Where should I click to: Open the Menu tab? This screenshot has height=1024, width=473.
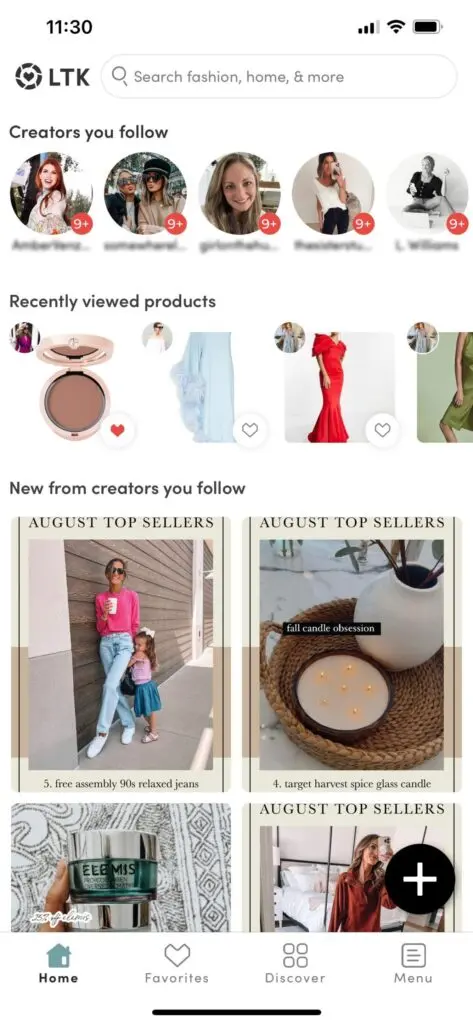(413, 963)
